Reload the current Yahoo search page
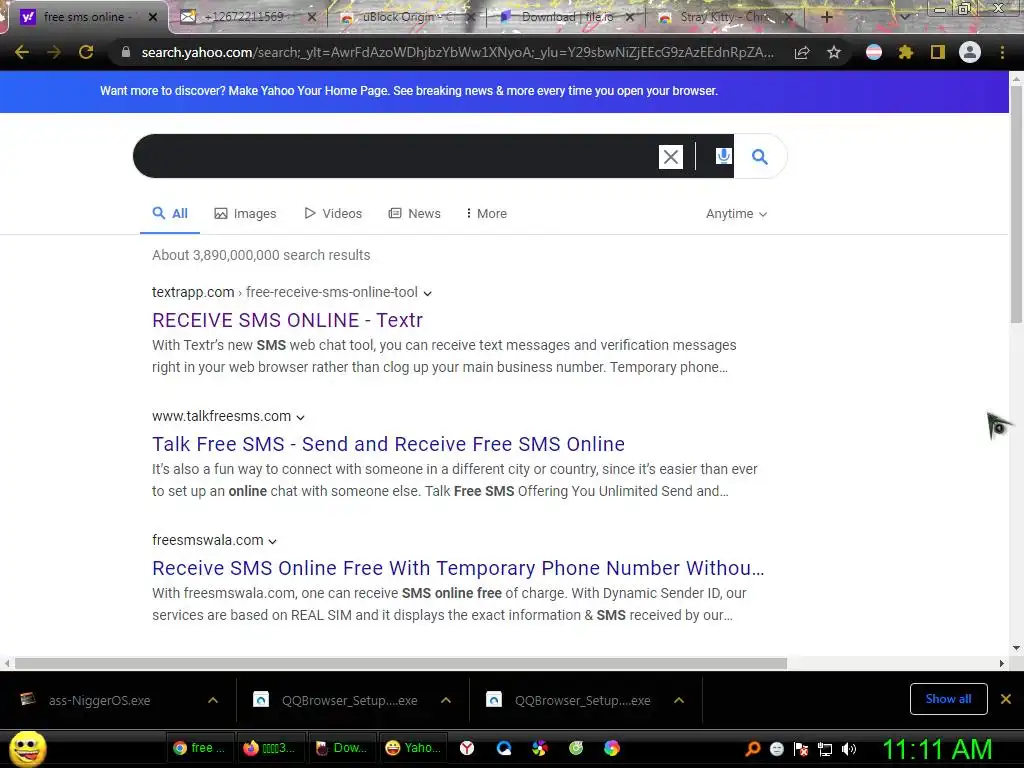Screen dimensions: 1024x768 point(86,52)
